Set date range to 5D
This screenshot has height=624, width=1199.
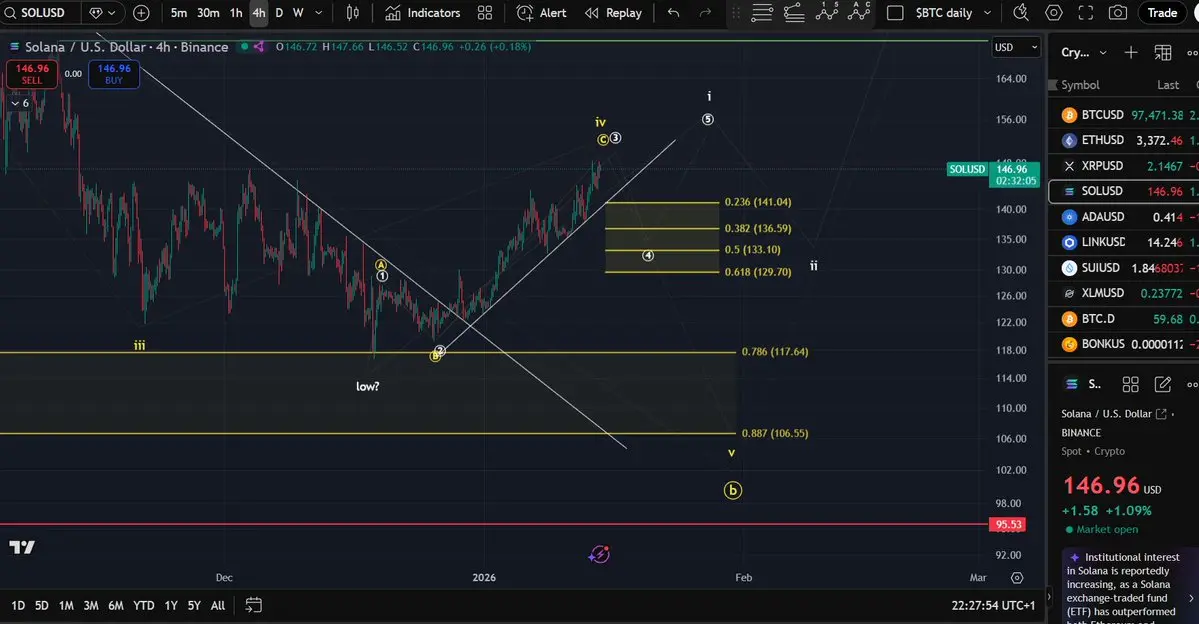[x=42, y=606]
